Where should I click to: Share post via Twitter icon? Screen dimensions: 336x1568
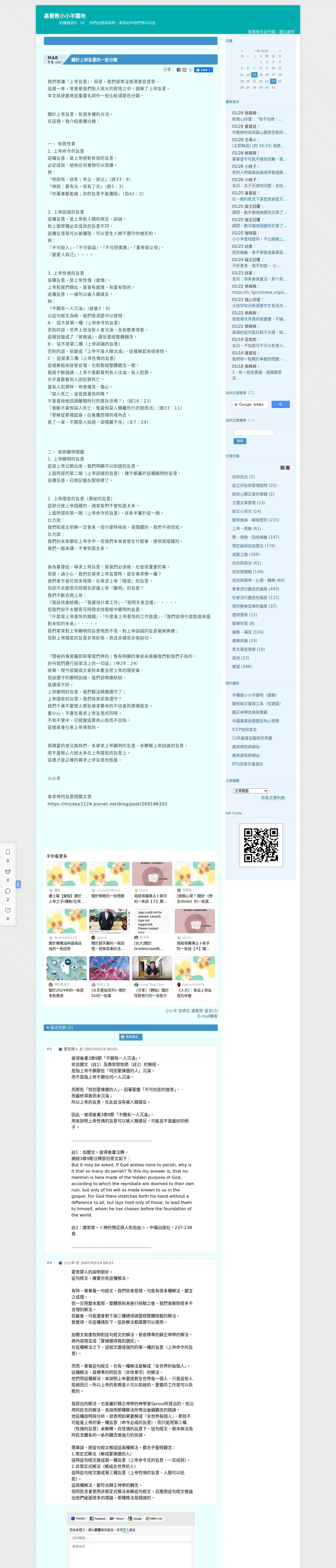pyautogui.click(x=190, y=70)
